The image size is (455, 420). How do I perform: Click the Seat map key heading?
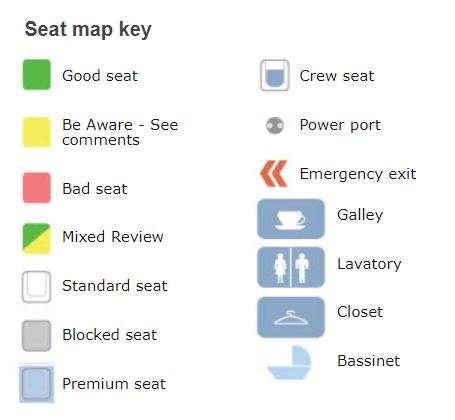pos(88,29)
